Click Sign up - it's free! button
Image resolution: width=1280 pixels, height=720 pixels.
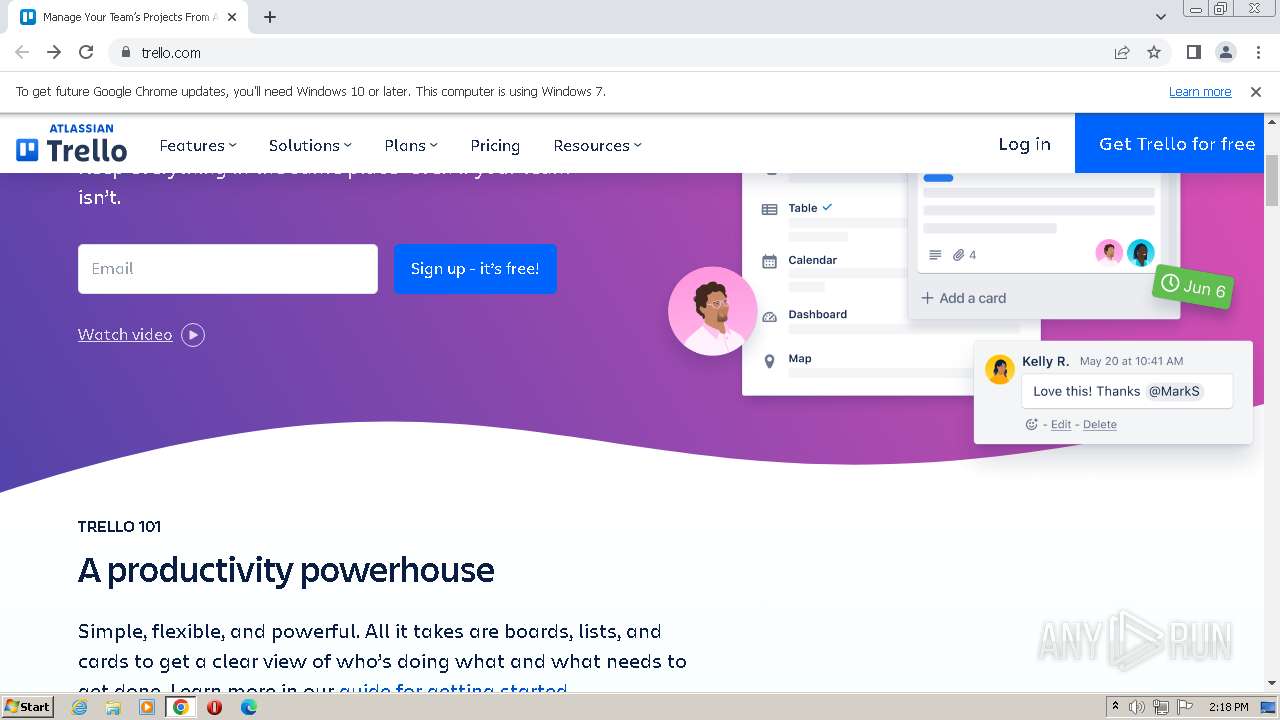click(475, 269)
